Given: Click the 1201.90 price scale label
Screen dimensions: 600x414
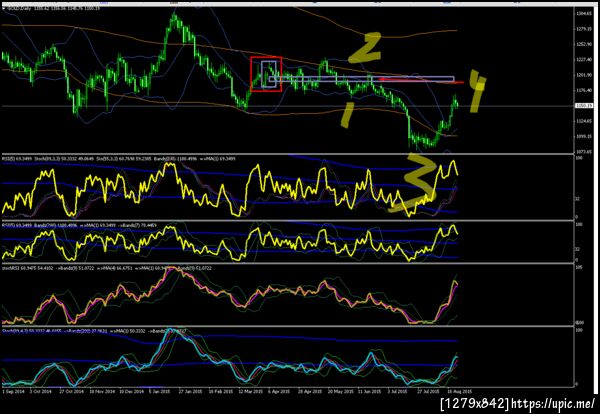Looking at the screenshot, I should coord(583,75).
